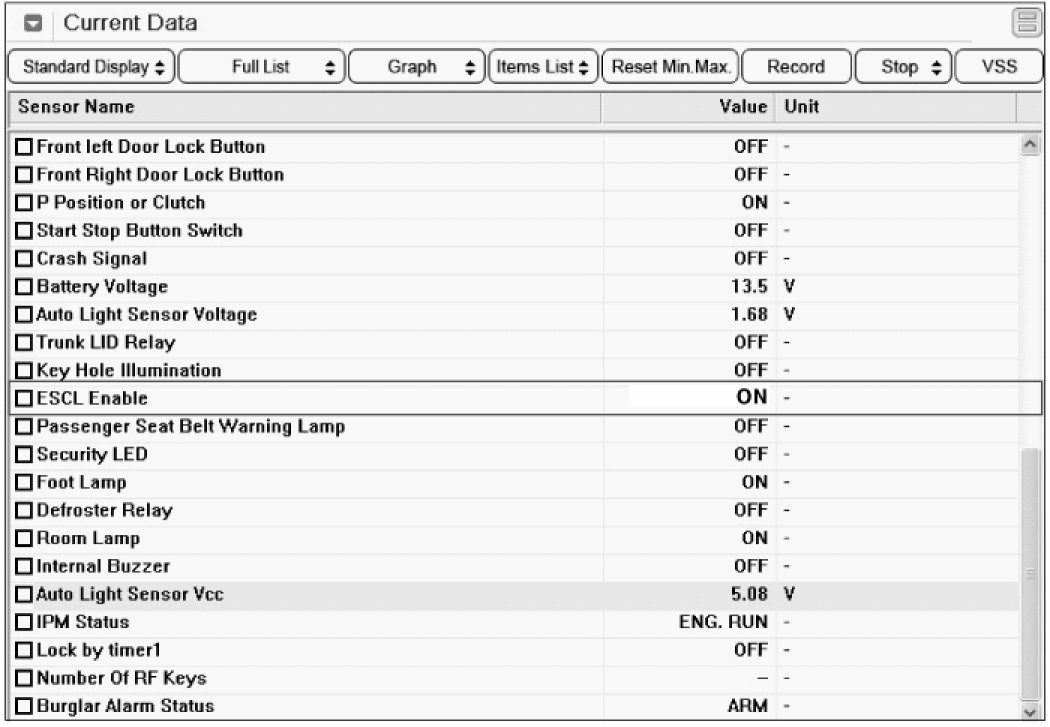Open the Standard Display dropdown
The image size is (1050, 727).
click(92, 67)
